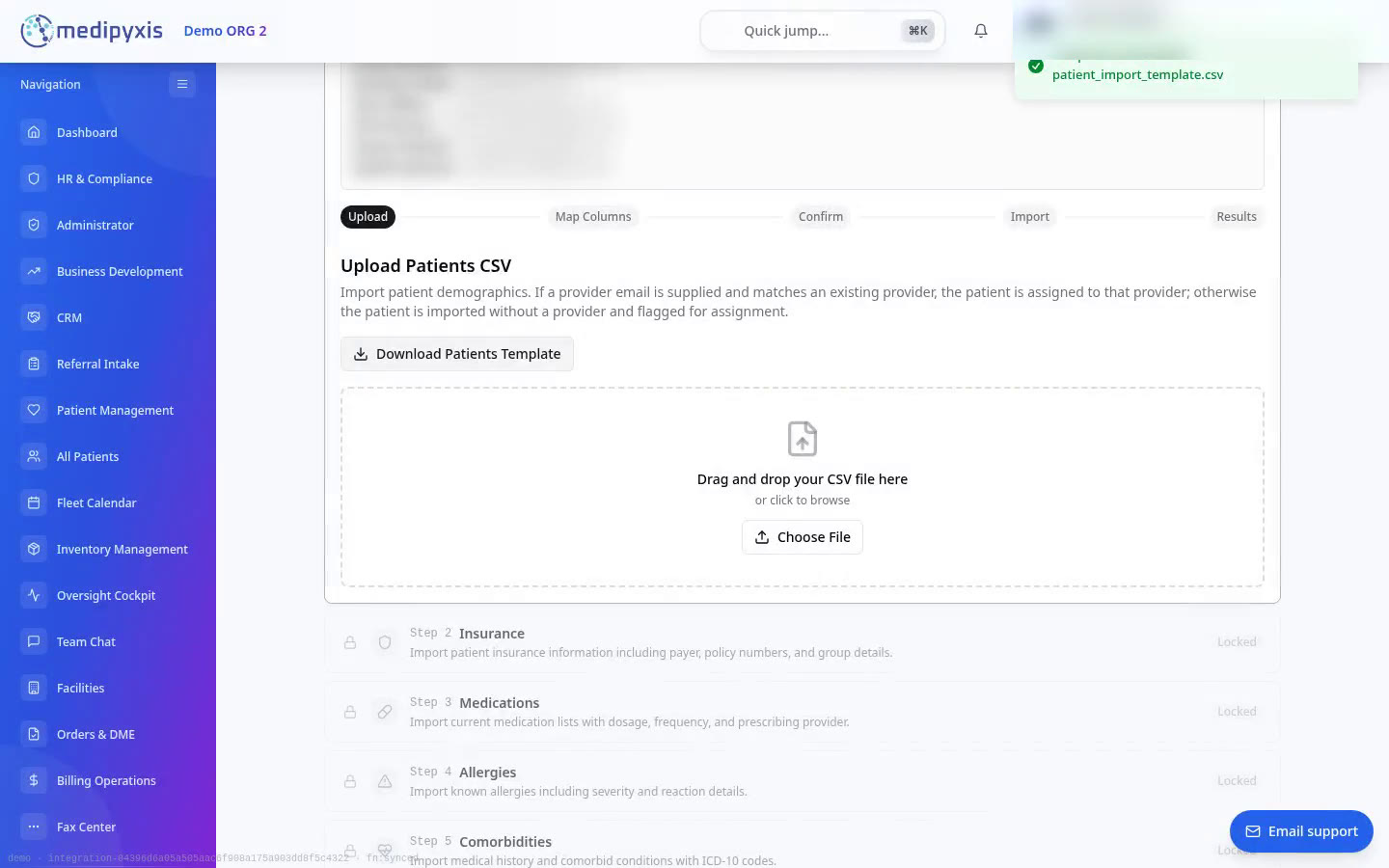Screen dimensions: 1389x868
Task: Click the Drag and drop CSV text
Action: pos(803,479)
